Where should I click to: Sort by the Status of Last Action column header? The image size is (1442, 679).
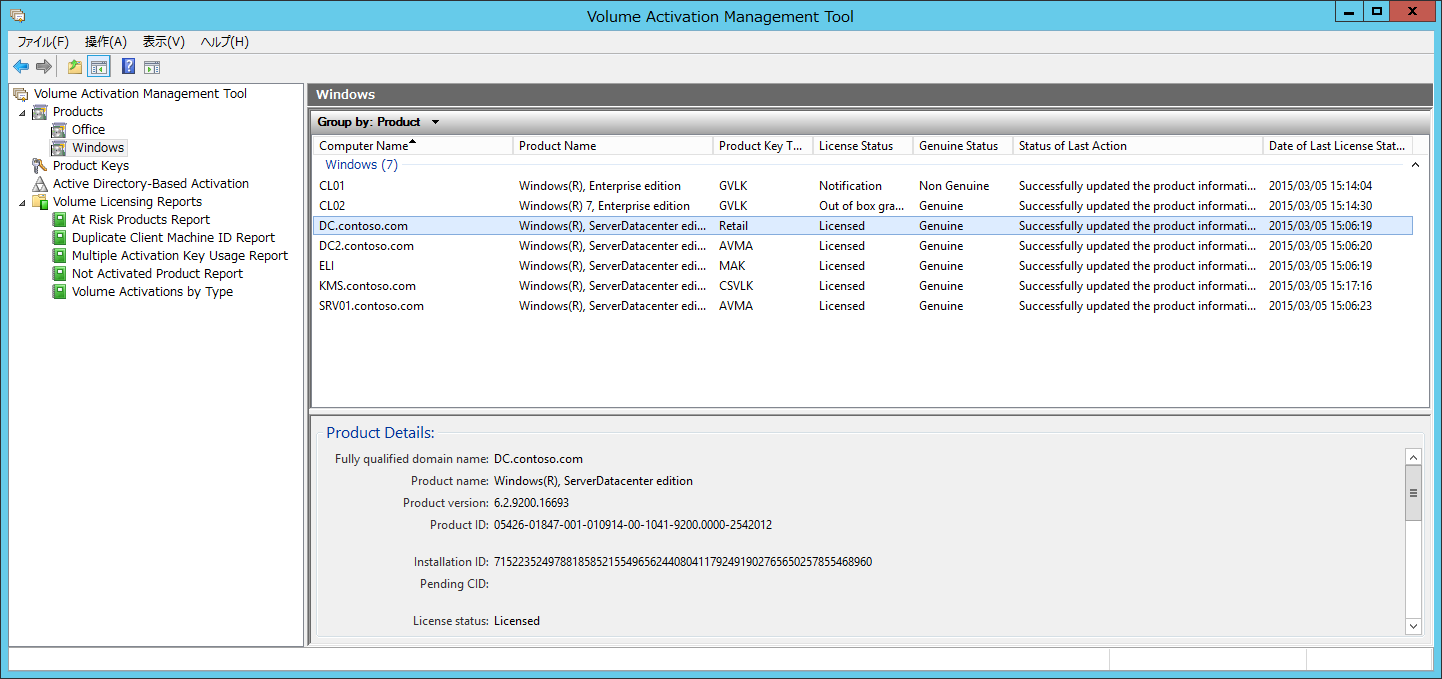(1138, 146)
